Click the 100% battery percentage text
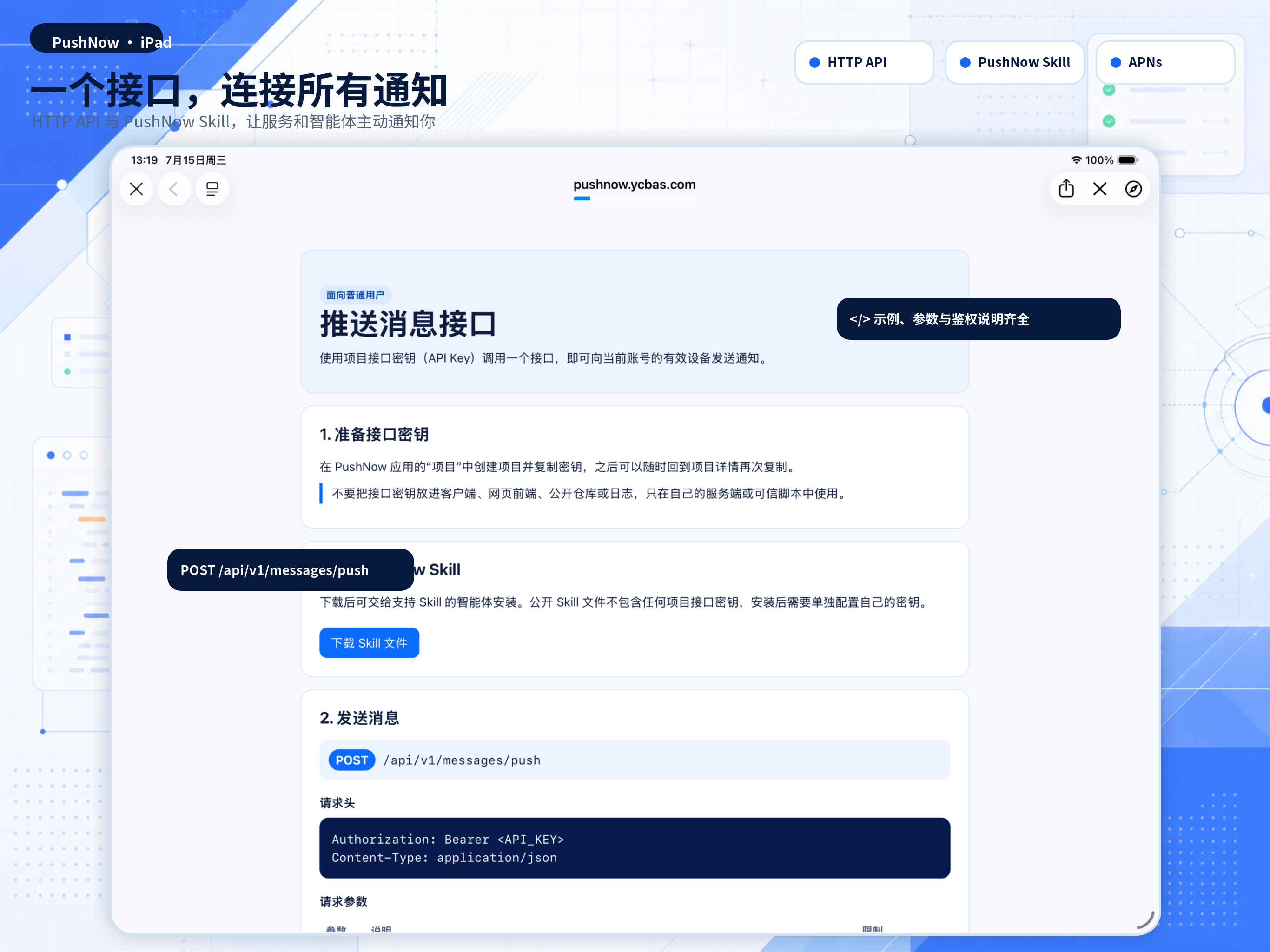This screenshot has width=1270, height=952. (x=1099, y=160)
